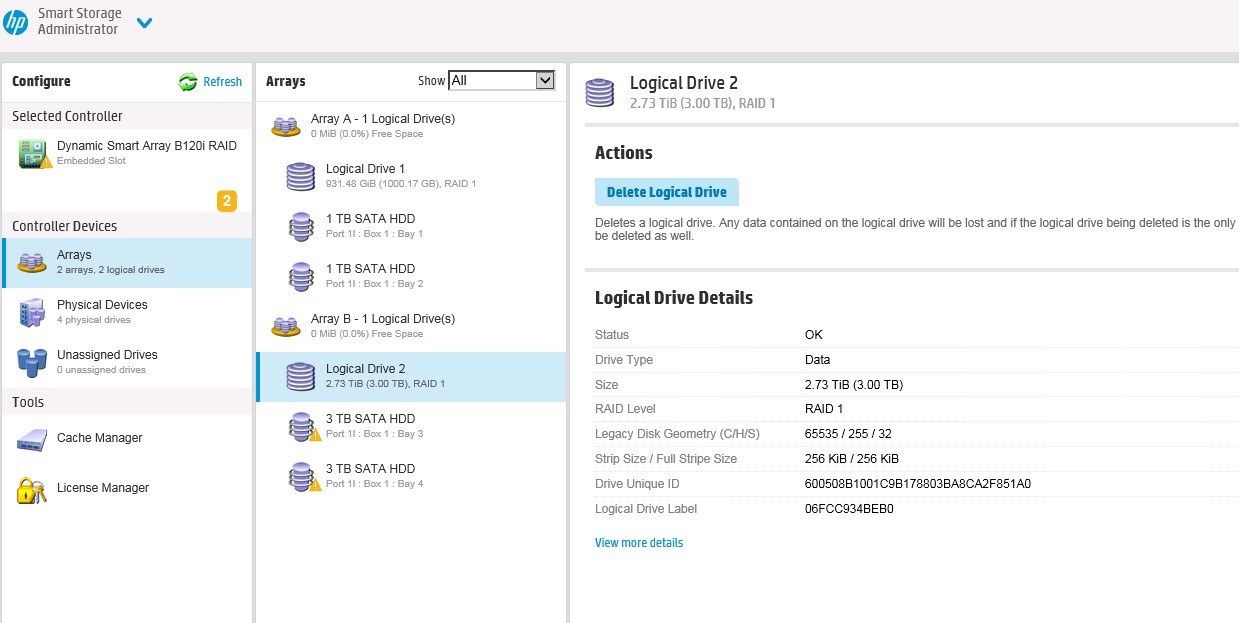Click the Bay 1 1 TB HDD icon
Screen dimensions: 1239x623
pyautogui.click(x=301, y=226)
